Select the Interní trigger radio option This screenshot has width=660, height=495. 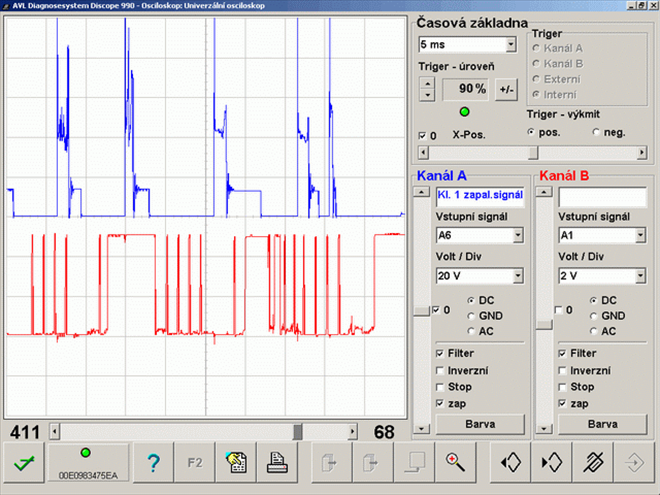(536, 95)
